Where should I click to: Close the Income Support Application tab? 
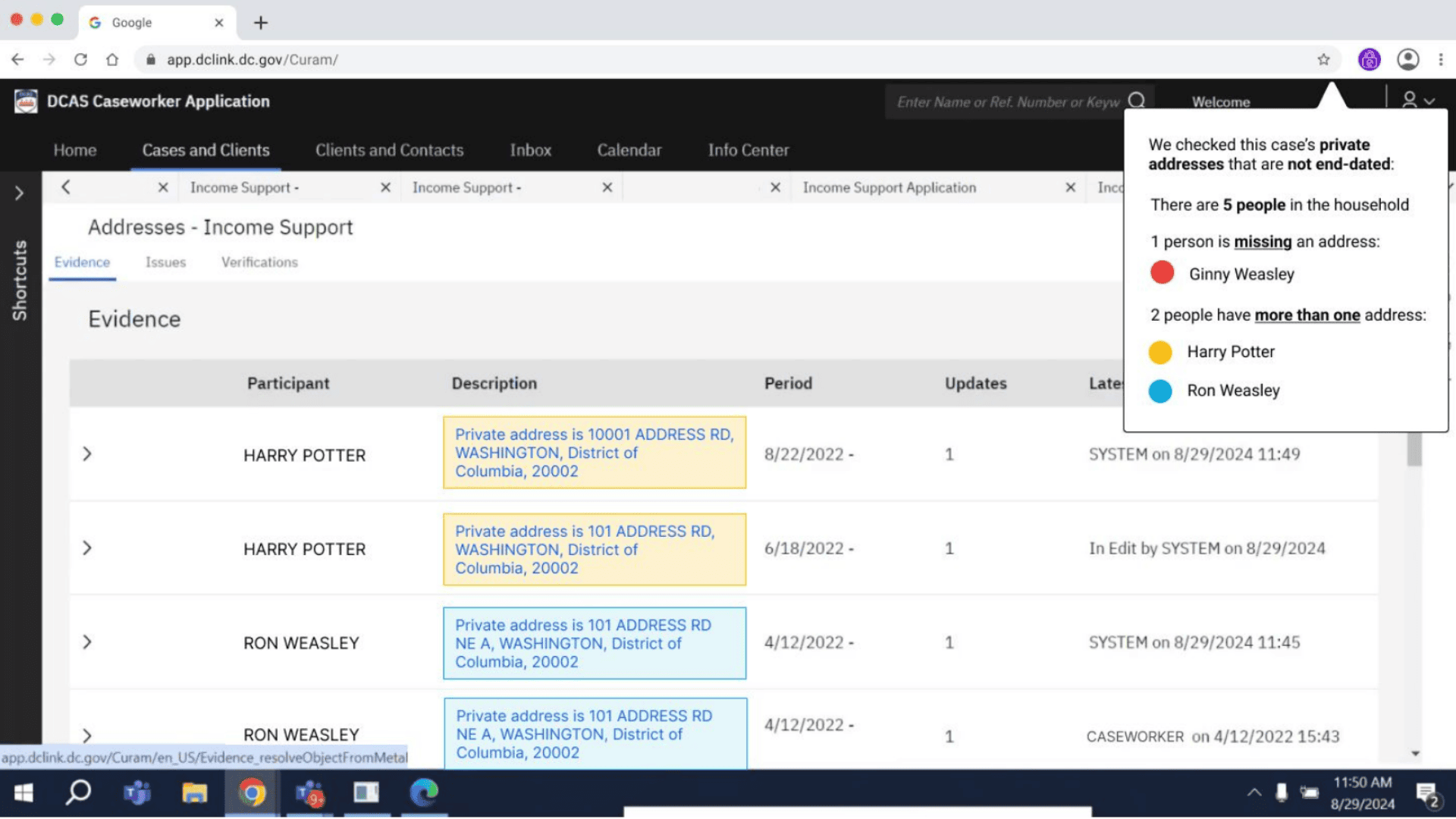[x=1071, y=187]
